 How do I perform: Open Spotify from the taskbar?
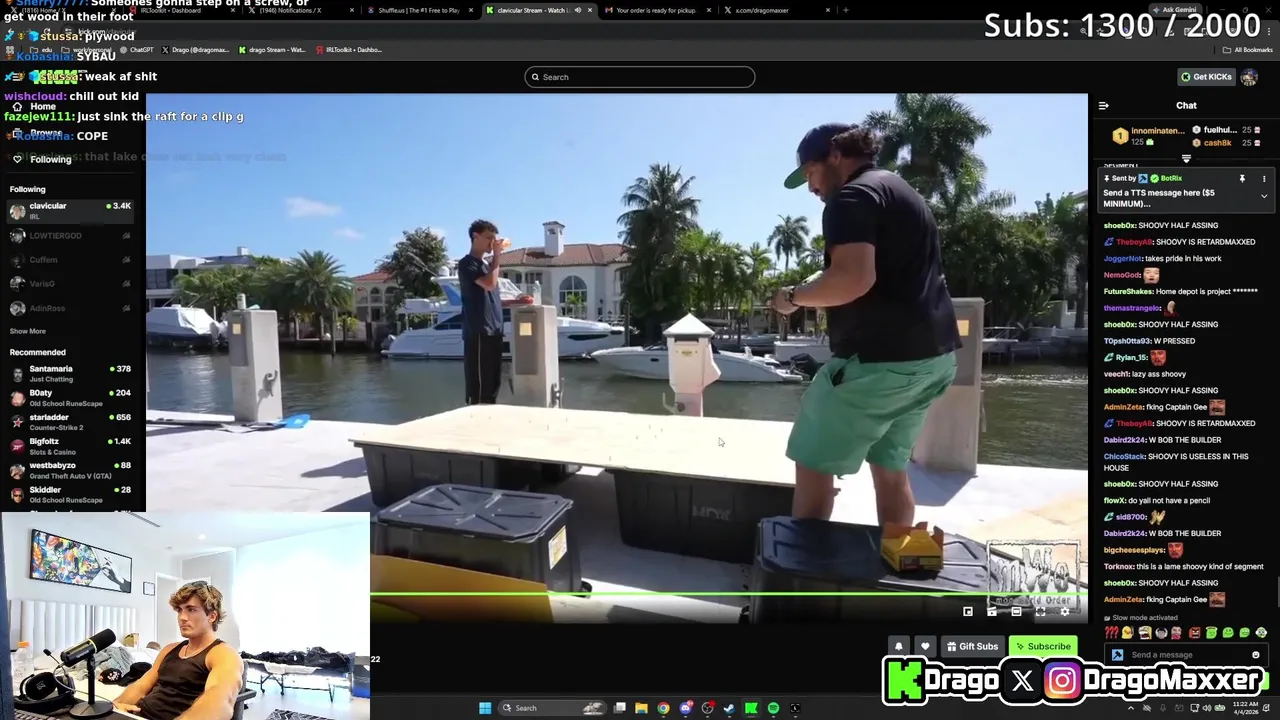[773, 708]
